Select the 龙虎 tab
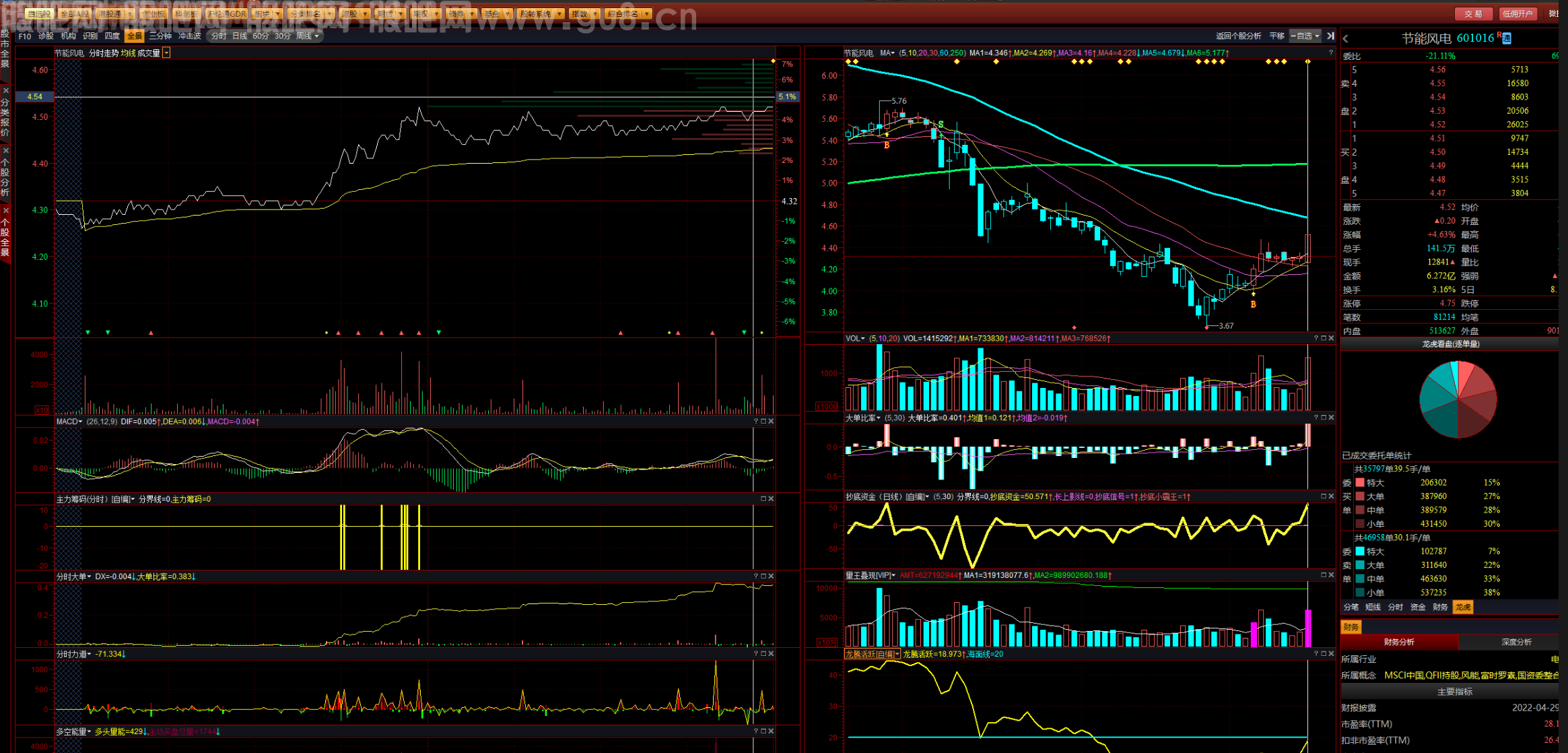Image resolution: width=1568 pixels, height=753 pixels. 1463,607
